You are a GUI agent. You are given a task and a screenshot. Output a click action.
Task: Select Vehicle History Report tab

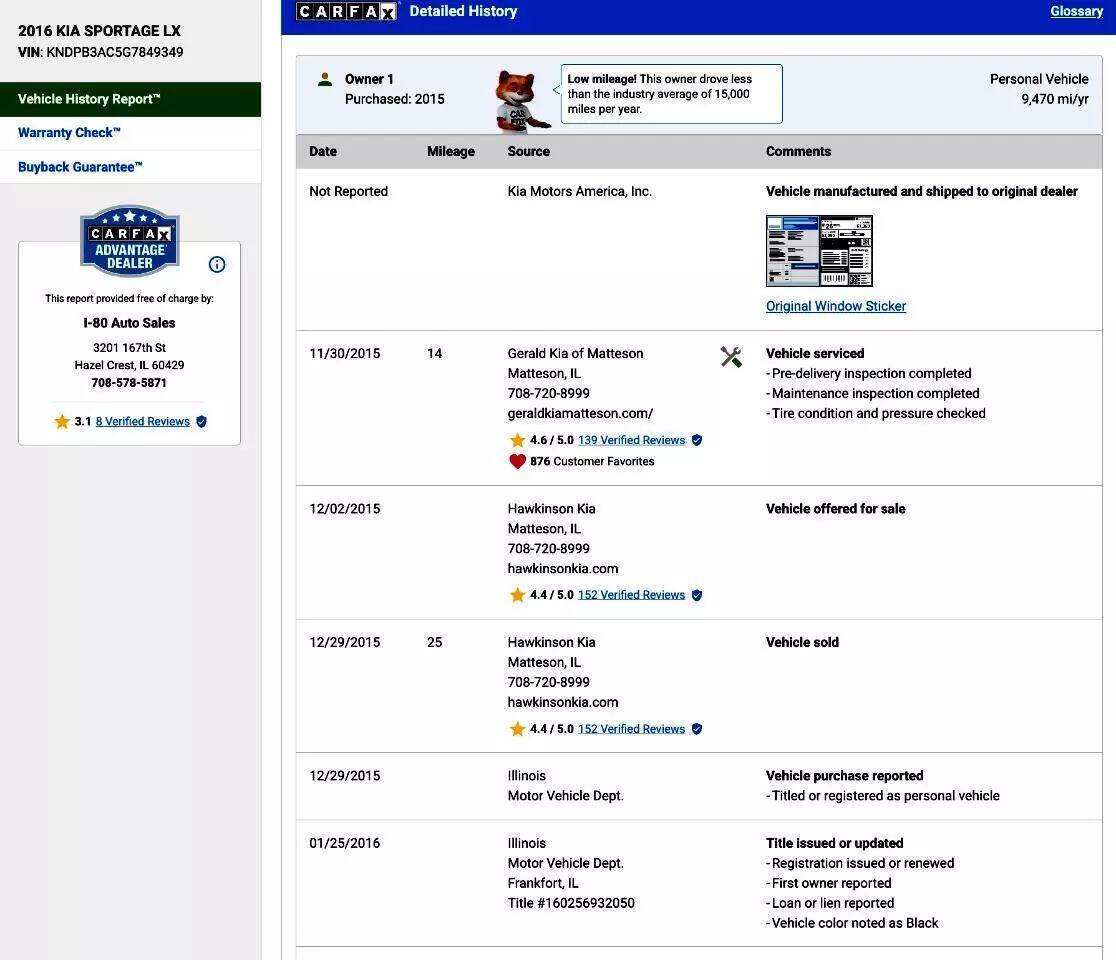point(130,99)
